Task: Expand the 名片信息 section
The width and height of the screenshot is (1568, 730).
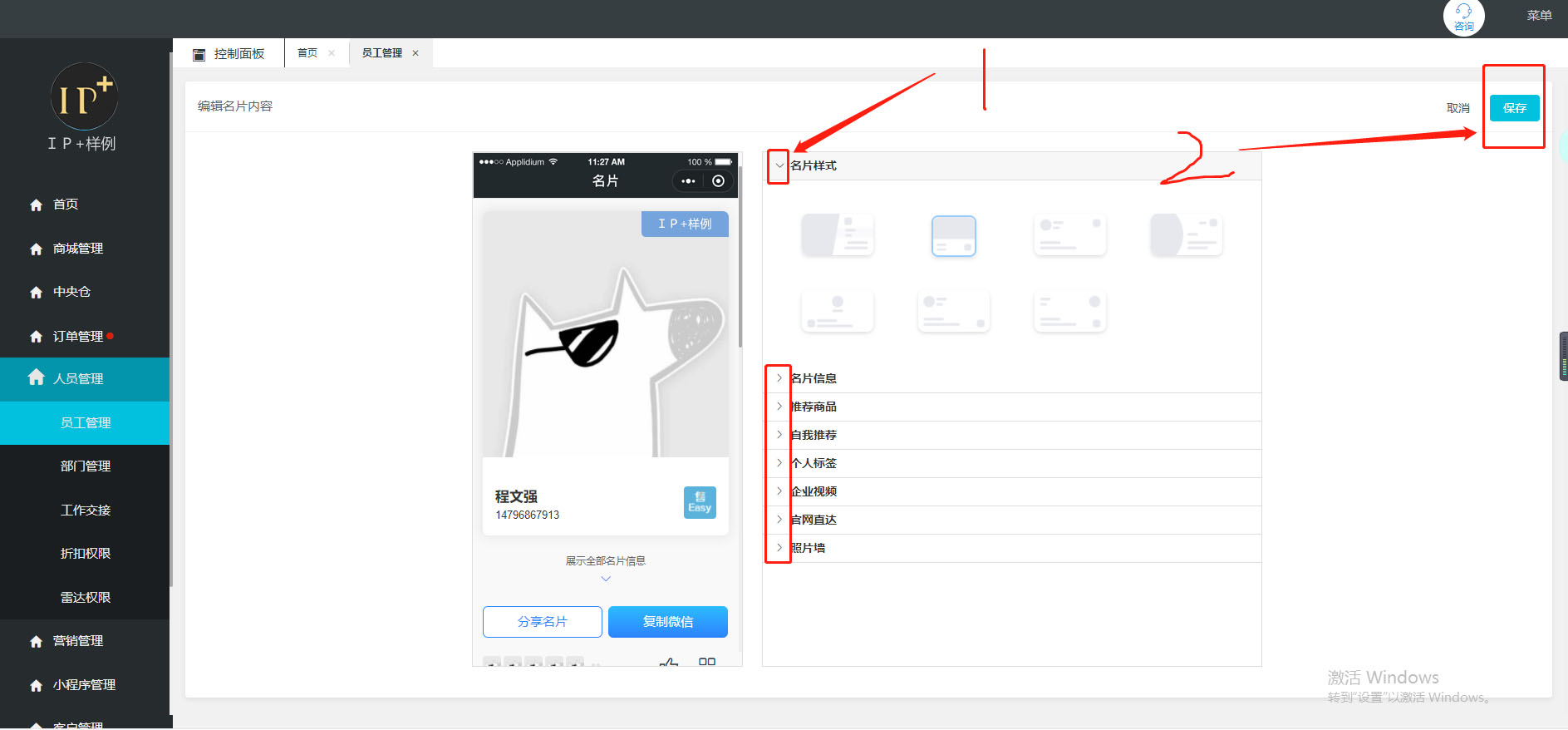Action: [779, 378]
